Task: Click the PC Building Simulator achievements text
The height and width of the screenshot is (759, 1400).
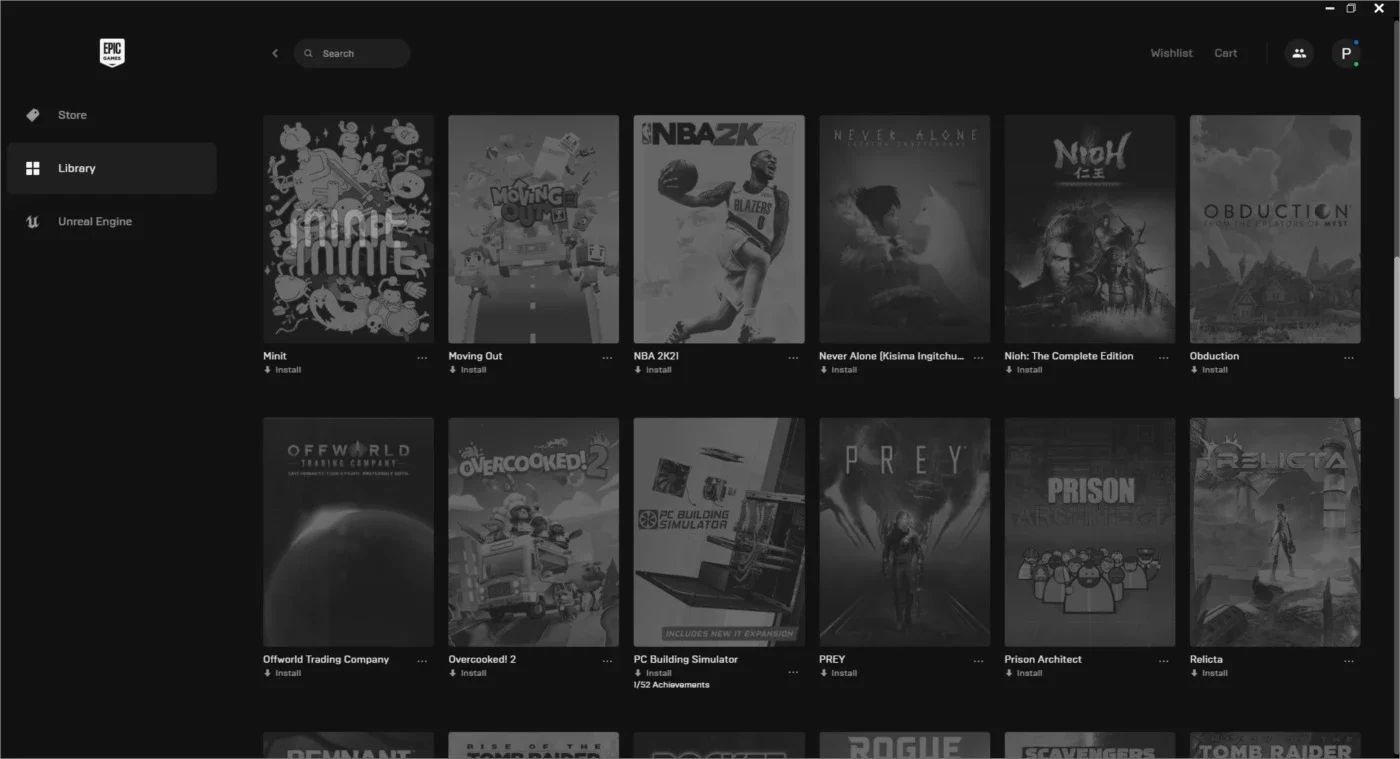Action: [672, 685]
